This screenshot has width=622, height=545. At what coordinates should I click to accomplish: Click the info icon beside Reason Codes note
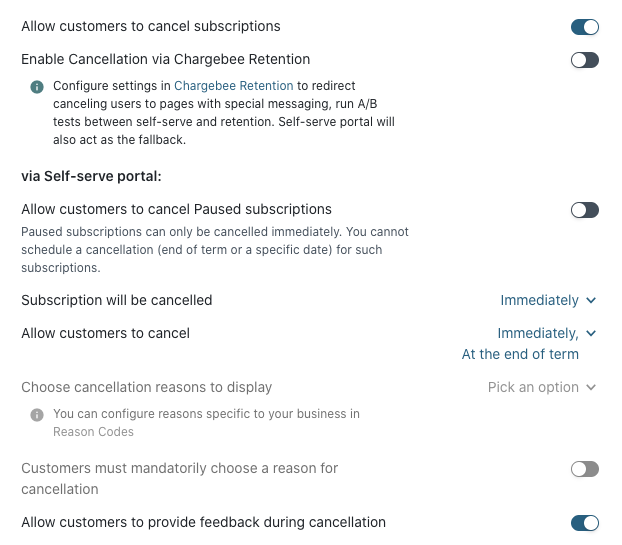[x=37, y=414]
